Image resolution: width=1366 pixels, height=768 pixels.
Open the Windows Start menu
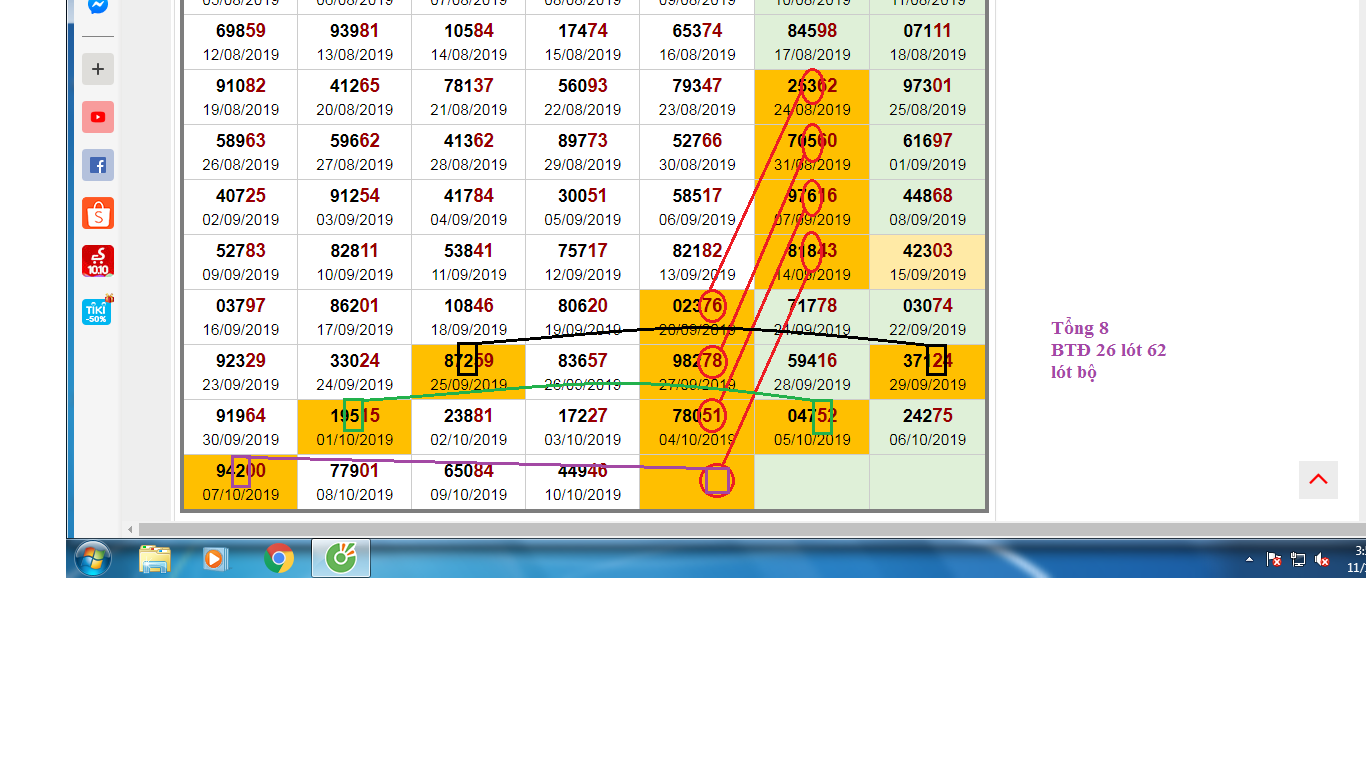click(92, 558)
